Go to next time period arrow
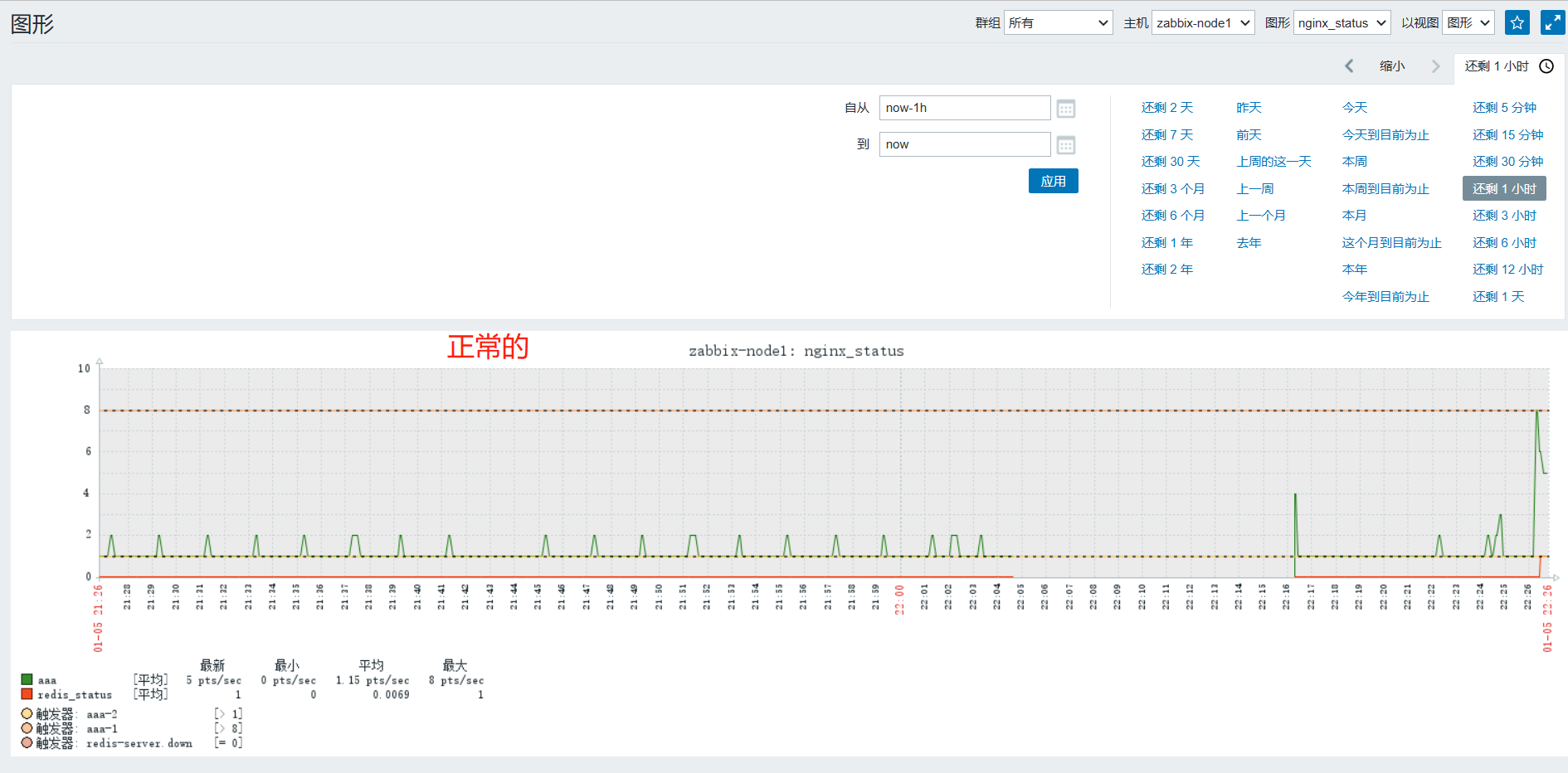 pos(1435,66)
